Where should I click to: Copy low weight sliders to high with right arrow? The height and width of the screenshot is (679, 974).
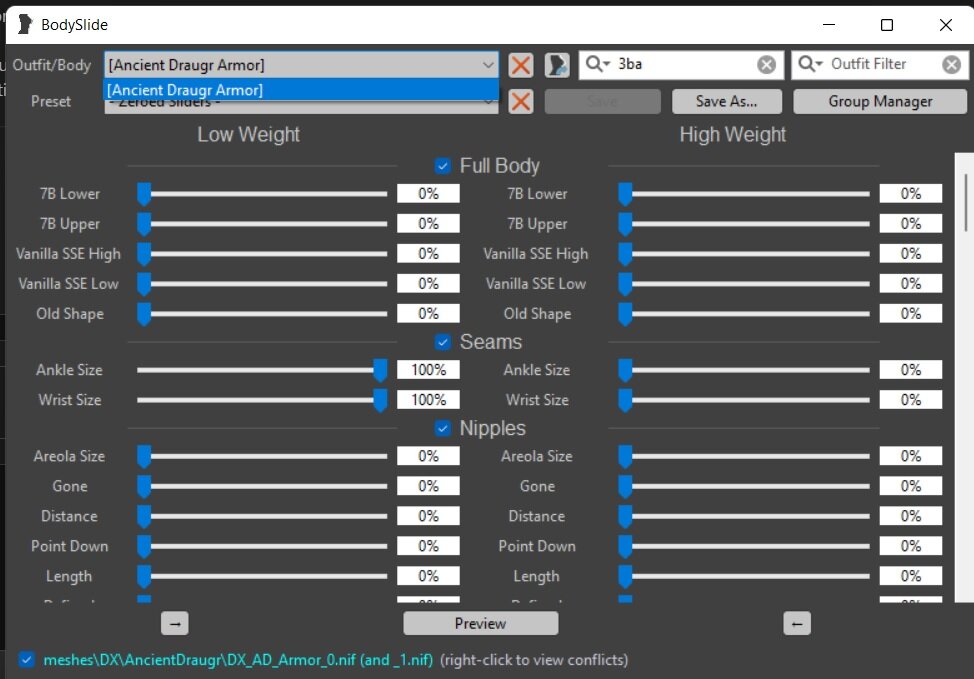(175, 623)
